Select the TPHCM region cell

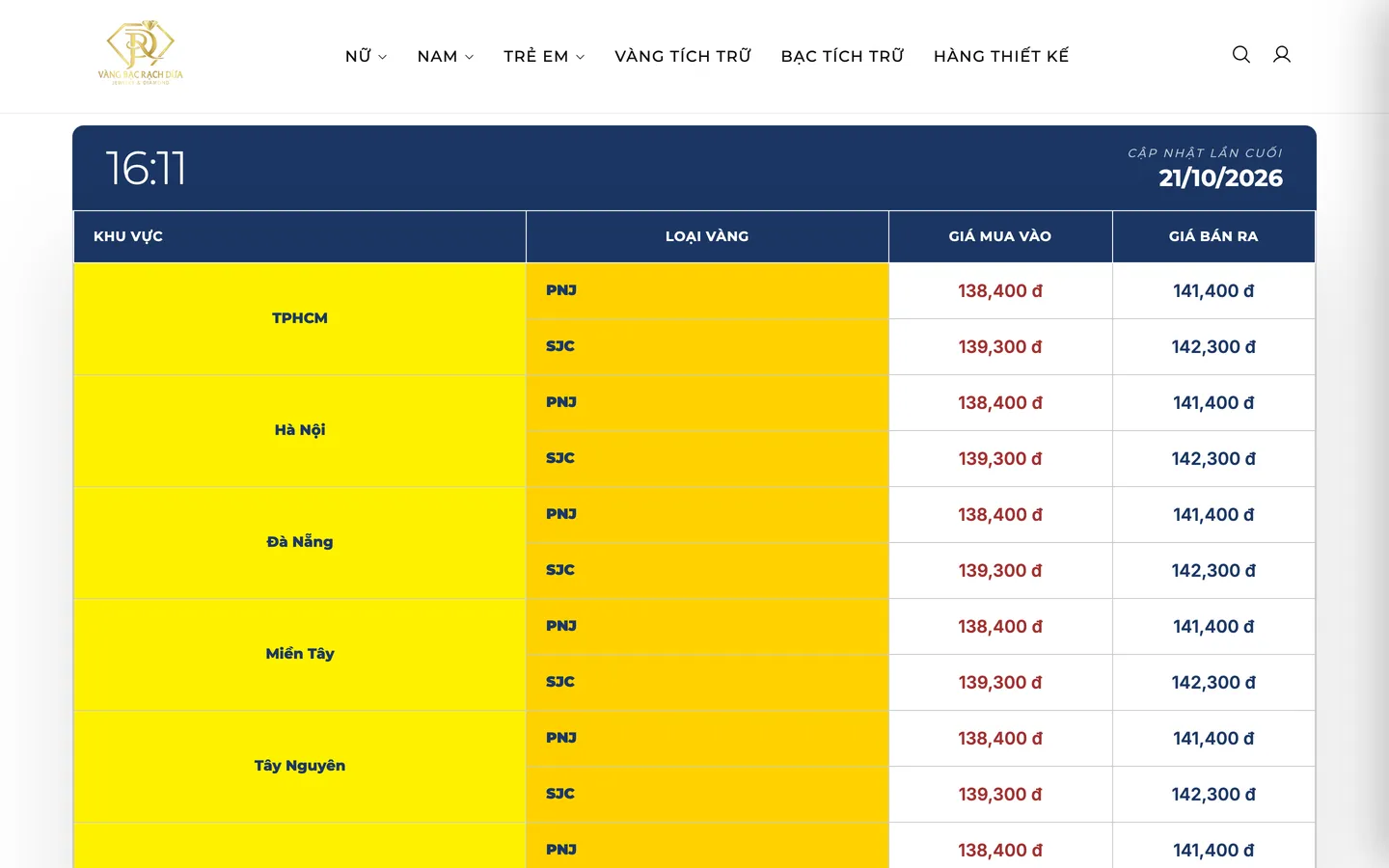point(300,318)
